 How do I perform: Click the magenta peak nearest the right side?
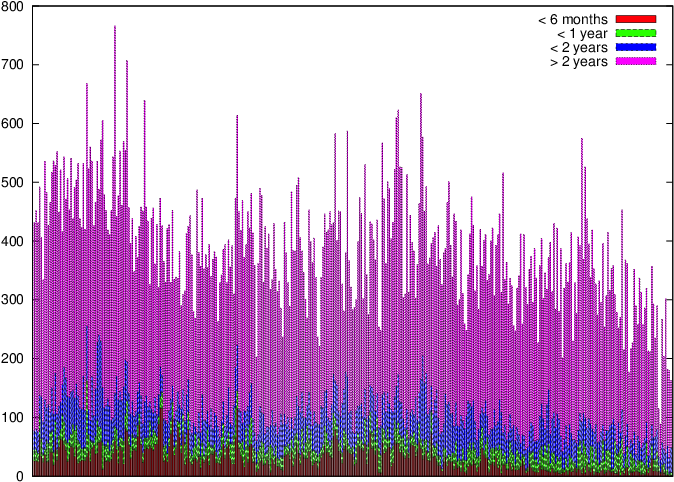pos(582,140)
